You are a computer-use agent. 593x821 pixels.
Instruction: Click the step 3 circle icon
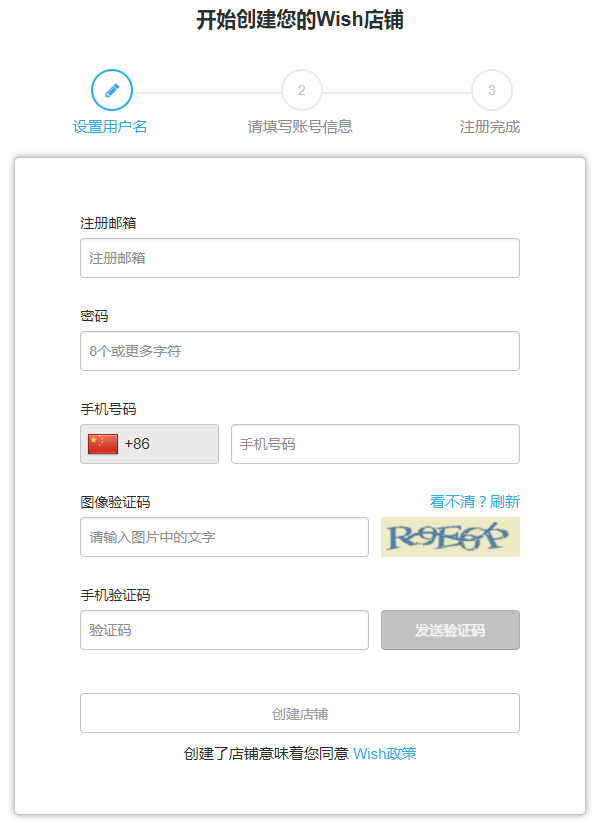click(491, 89)
